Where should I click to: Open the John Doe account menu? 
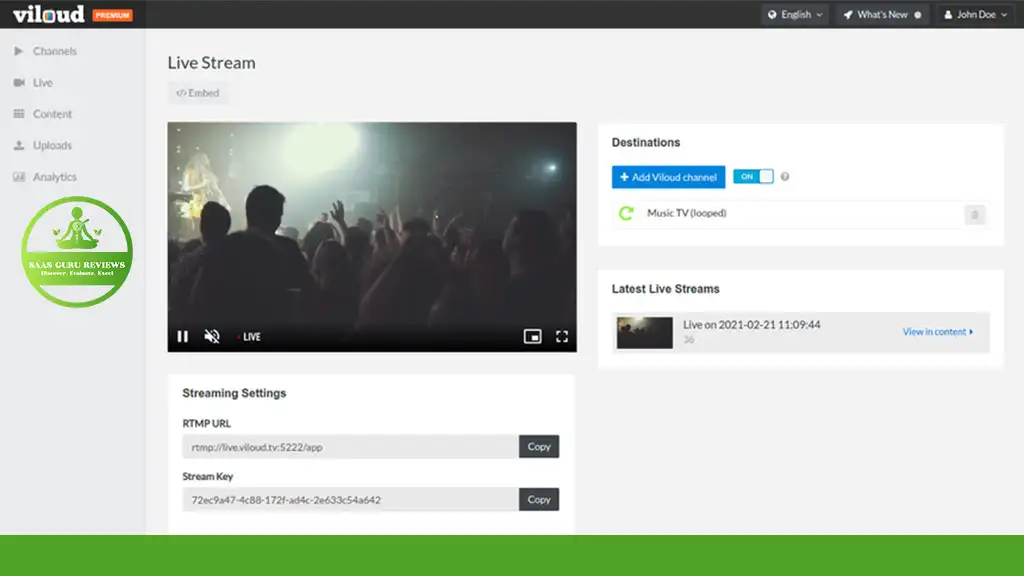[x=976, y=14]
